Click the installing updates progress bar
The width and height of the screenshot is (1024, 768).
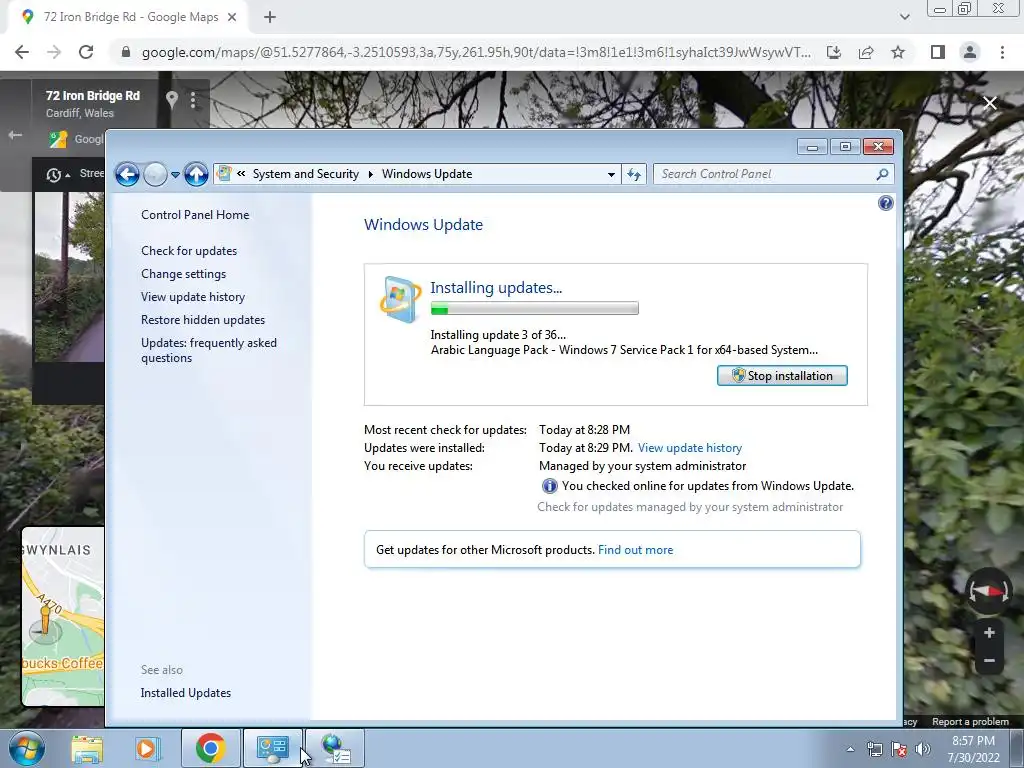(534, 308)
